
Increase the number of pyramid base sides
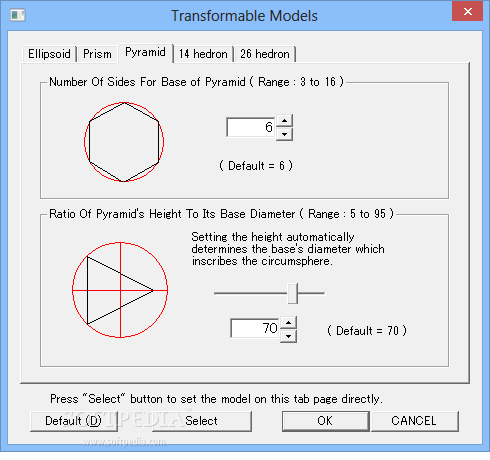pyautogui.click(x=284, y=120)
